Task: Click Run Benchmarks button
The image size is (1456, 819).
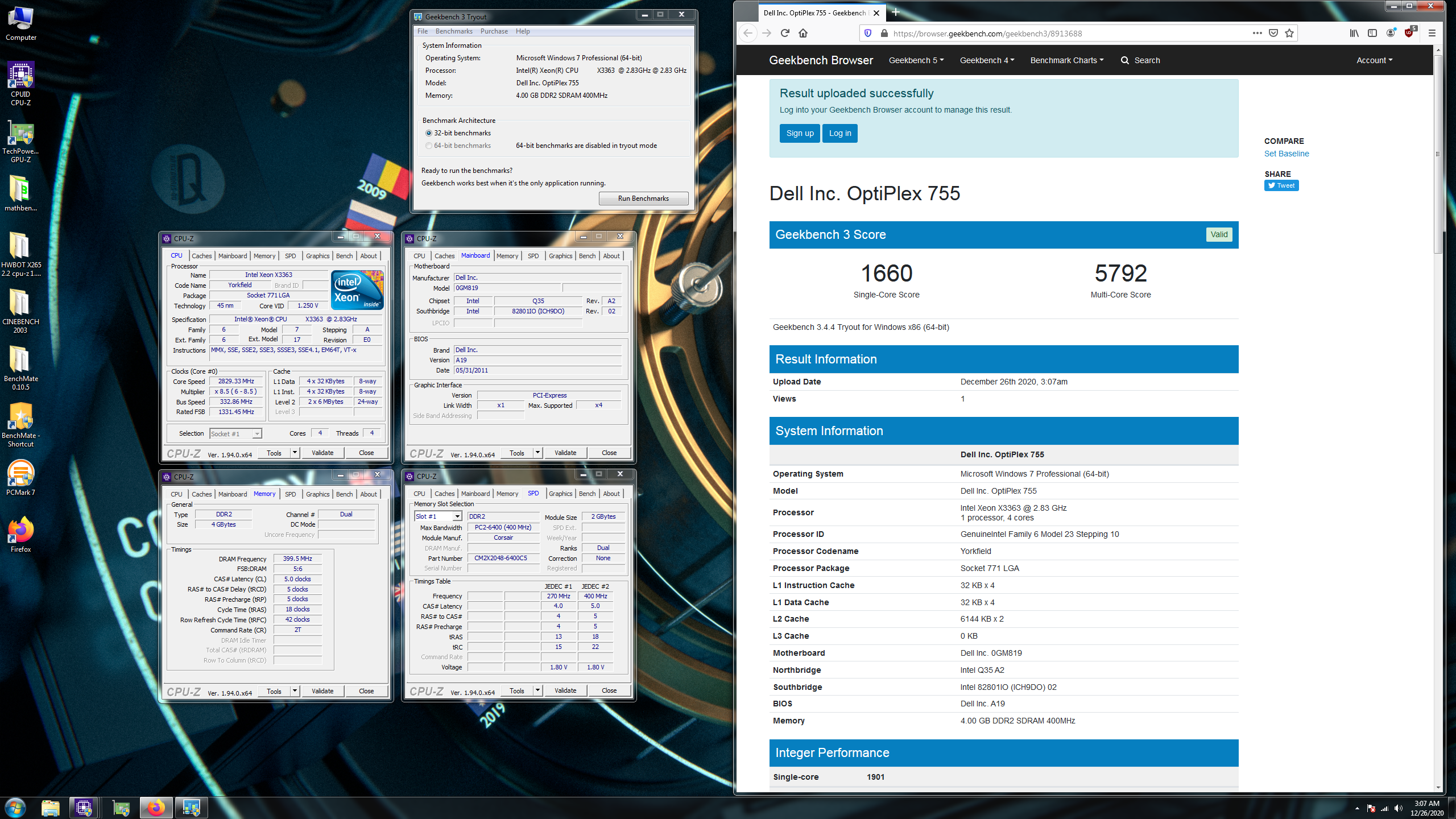Action: pyautogui.click(x=643, y=198)
